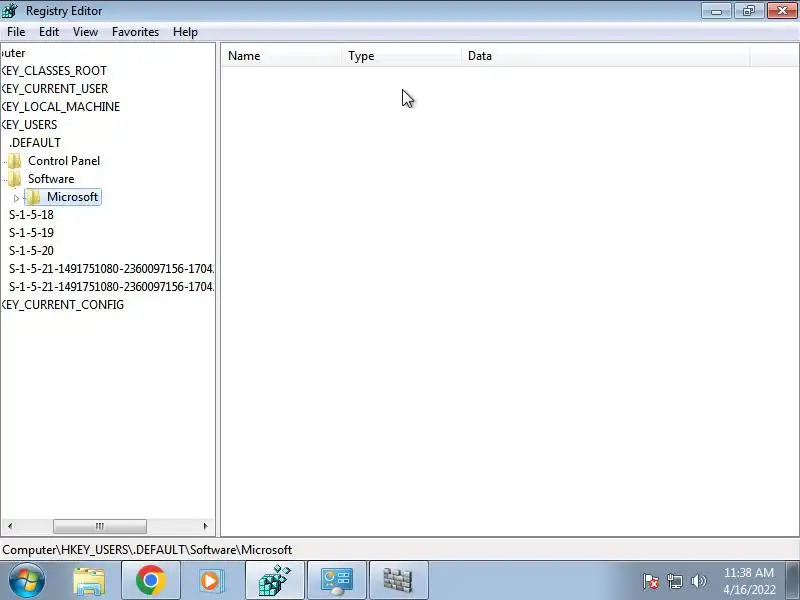800x600 pixels.
Task: Click the Registry Editor title bar icon
Action: click(10, 10)
